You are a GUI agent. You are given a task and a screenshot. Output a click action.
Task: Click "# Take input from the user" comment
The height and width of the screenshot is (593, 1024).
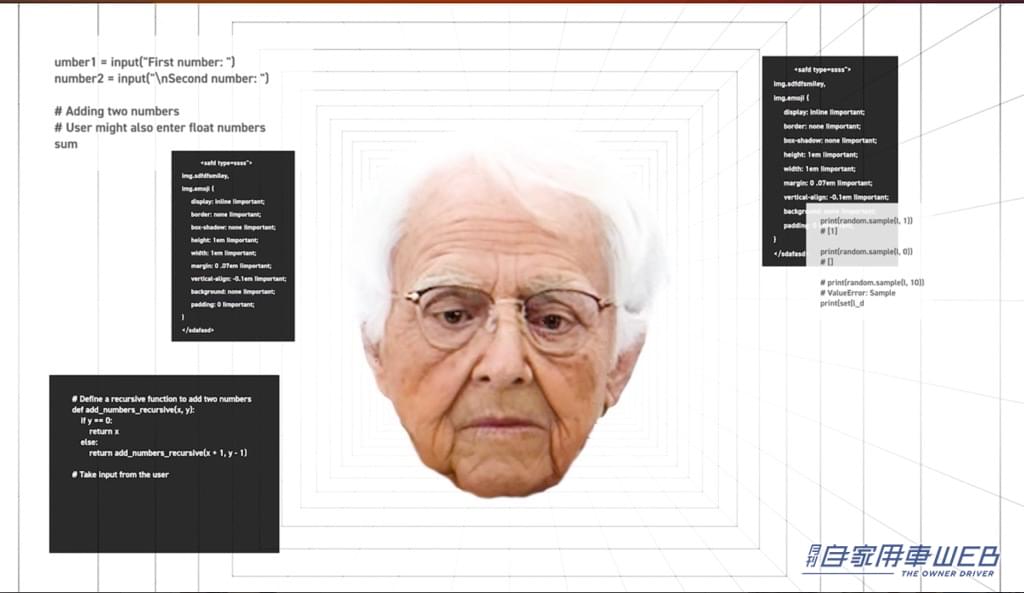tap(120, 474)
